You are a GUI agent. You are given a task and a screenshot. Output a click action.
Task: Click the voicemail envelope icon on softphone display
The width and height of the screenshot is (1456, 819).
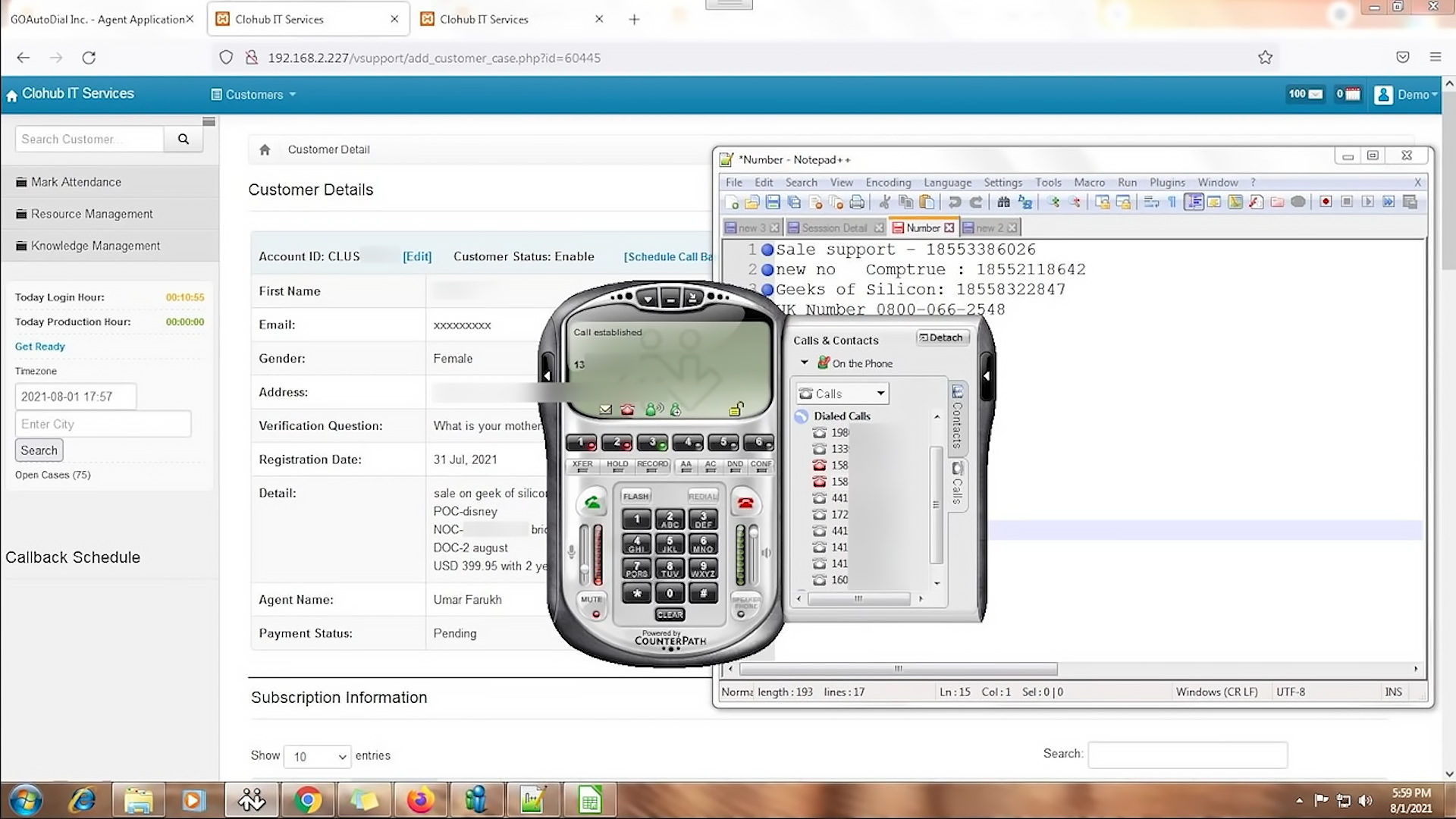[605, 409]
